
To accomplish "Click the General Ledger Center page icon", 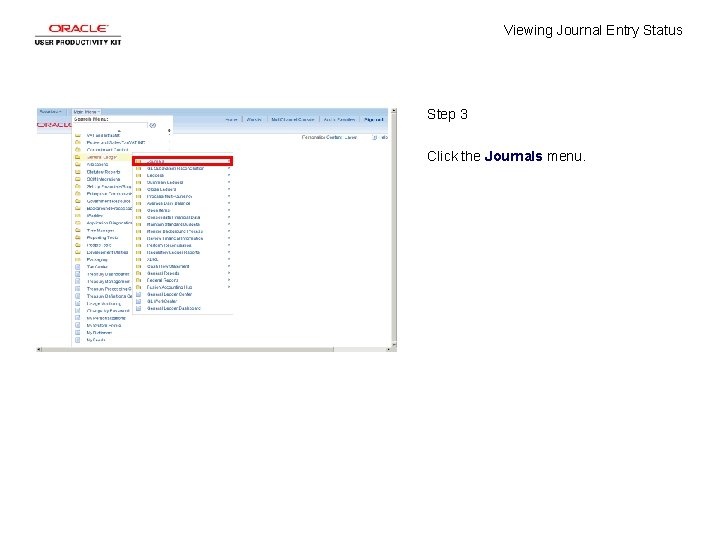I will (138, 294).
